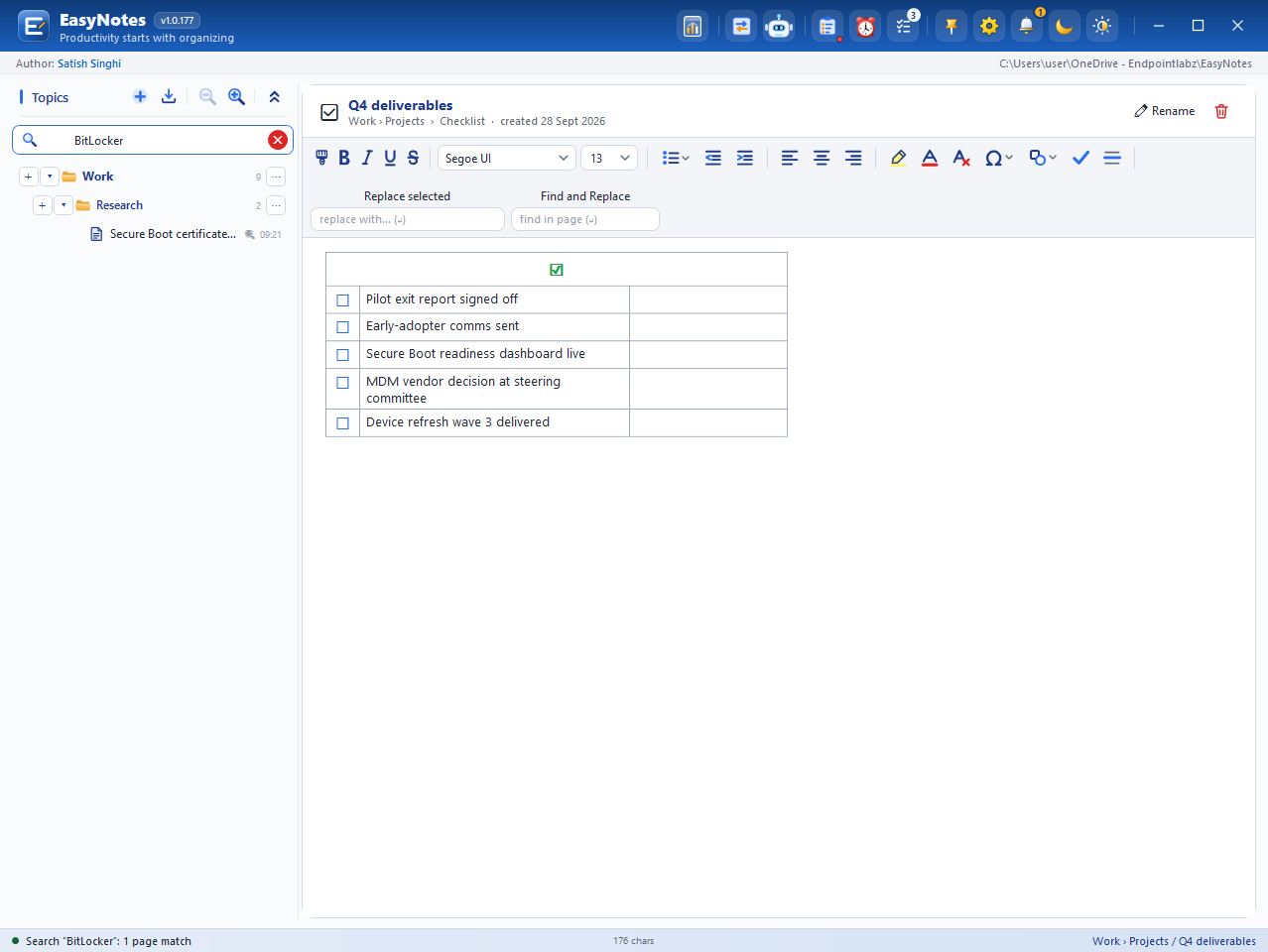
Task: Click the sync arrows icon in header
Action: [x=741, y=27]
